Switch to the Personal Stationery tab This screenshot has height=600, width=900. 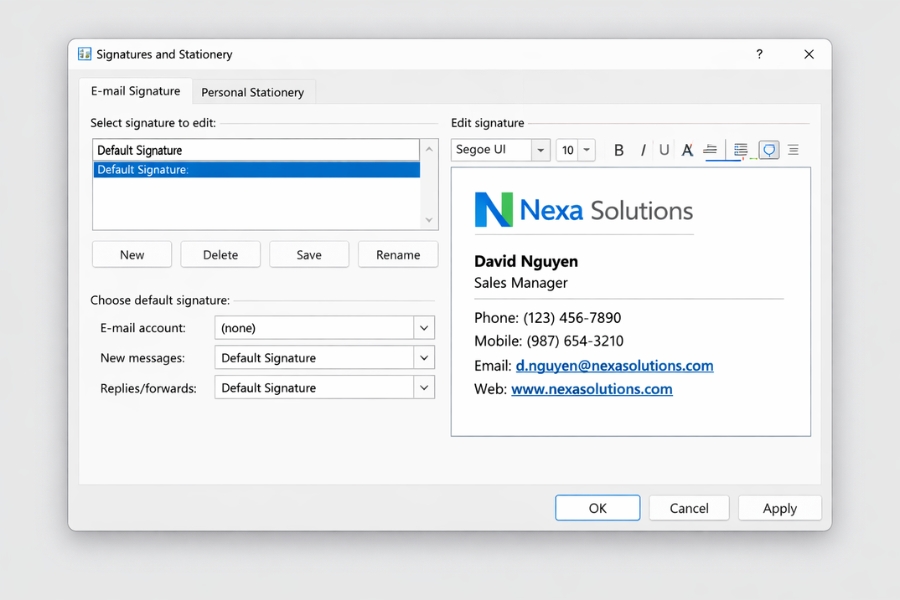pos(253,91)
